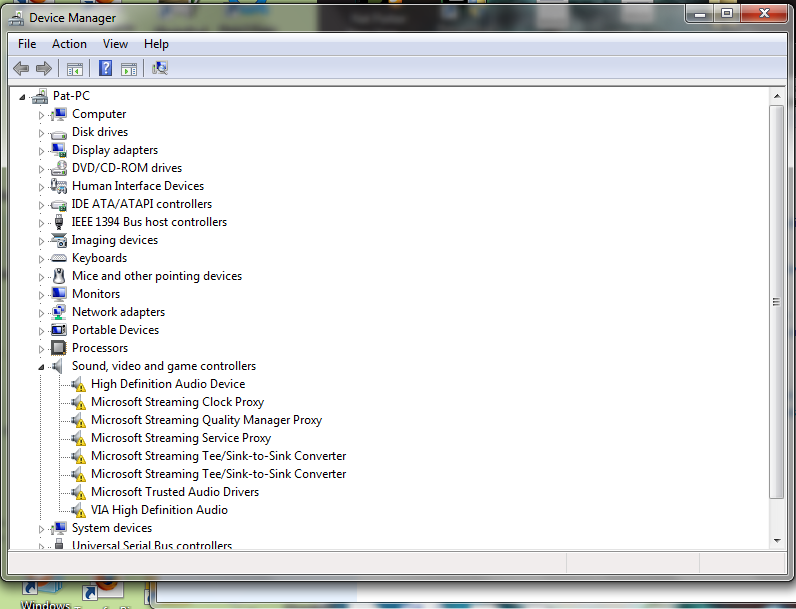This screenshot has width=796, height=609.
Task: Click the Sound, video and game controllers speaker icon
Action: click(58, 366)
